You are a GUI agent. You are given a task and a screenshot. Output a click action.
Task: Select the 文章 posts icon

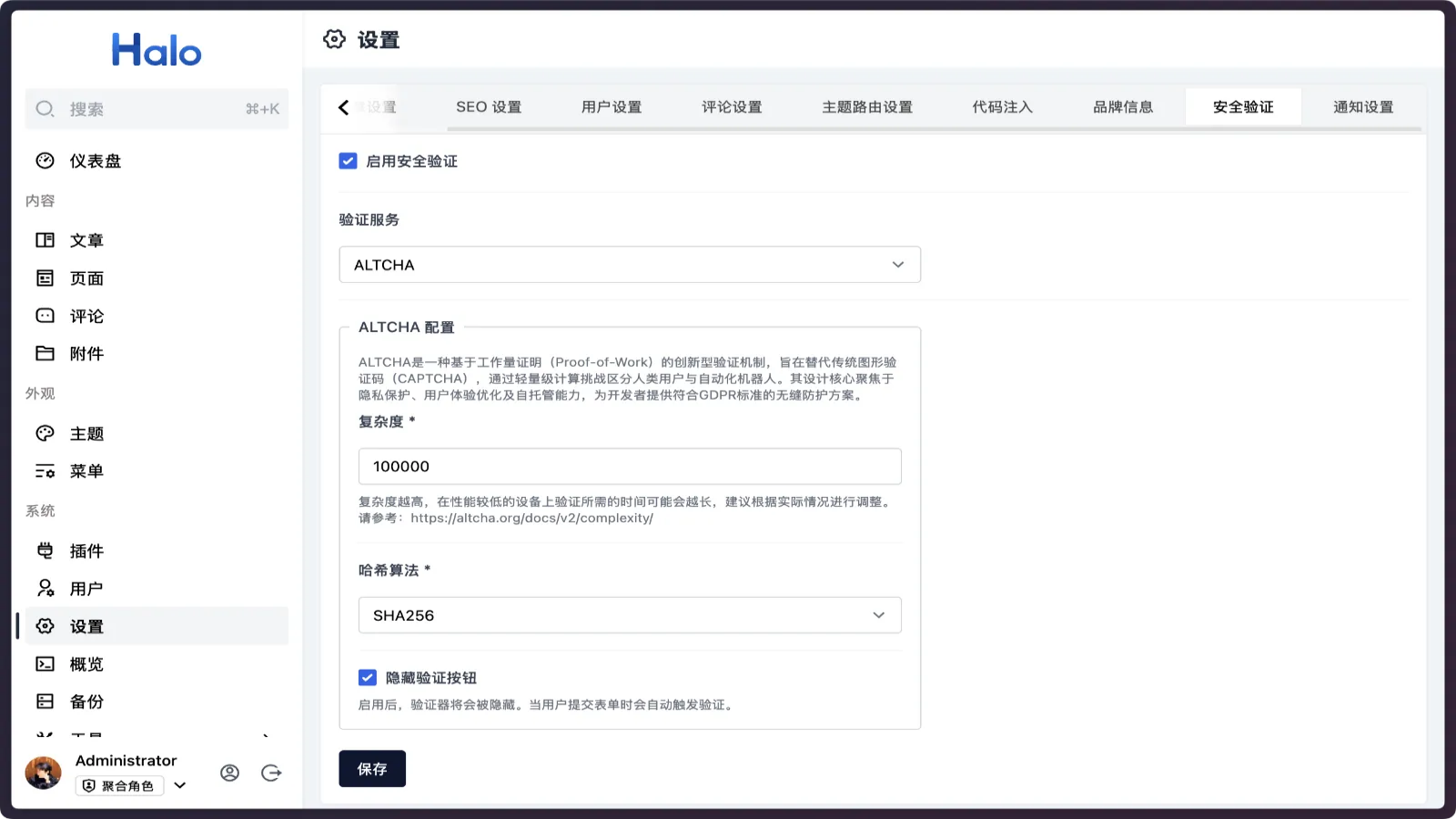(45, 239)
